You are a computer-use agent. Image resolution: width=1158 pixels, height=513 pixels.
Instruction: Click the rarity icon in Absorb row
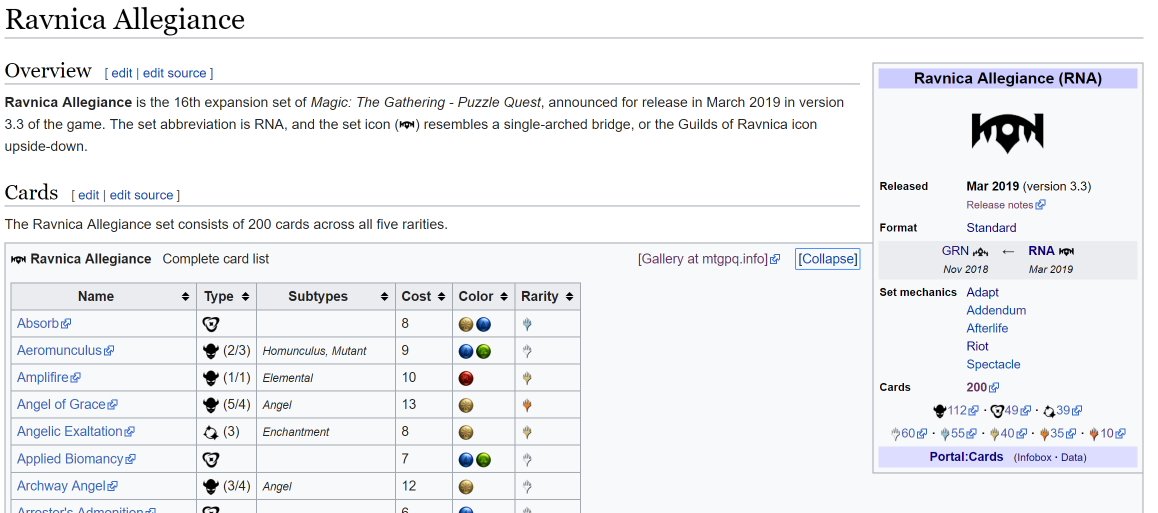point(527,323)
